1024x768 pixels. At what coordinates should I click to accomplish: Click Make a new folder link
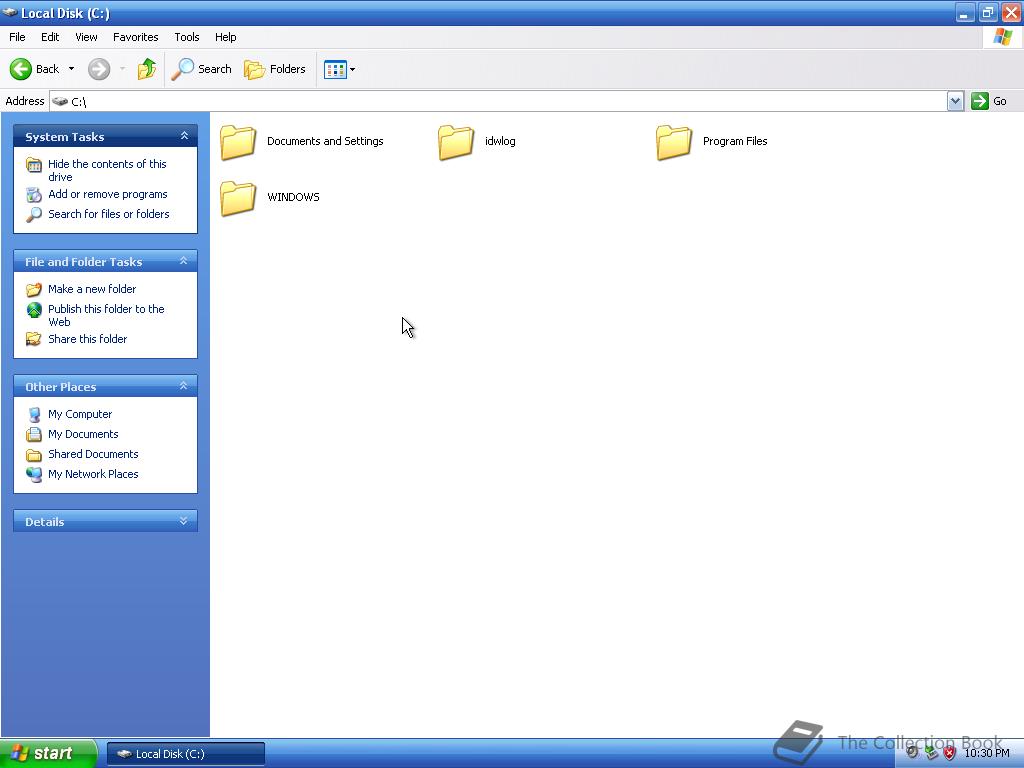point(92,289)
